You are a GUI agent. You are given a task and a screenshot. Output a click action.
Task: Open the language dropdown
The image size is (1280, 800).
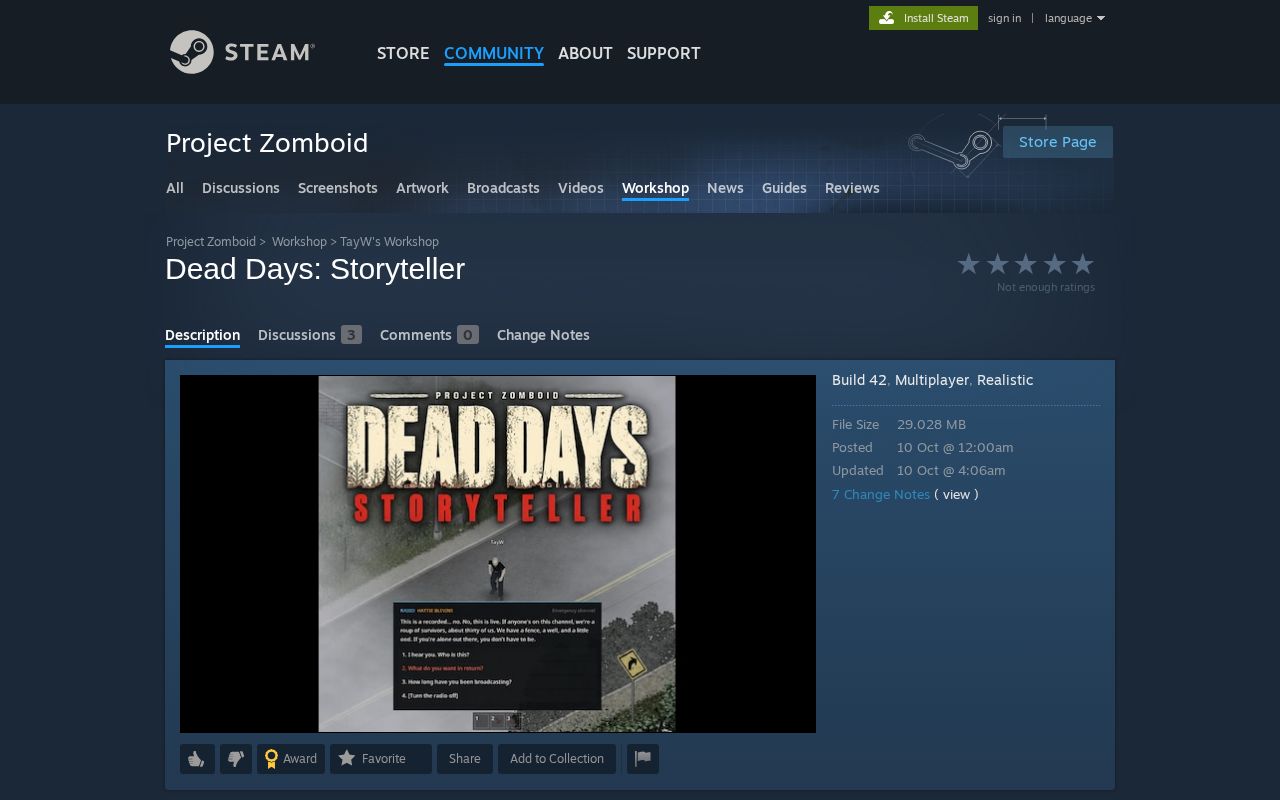1075,18
